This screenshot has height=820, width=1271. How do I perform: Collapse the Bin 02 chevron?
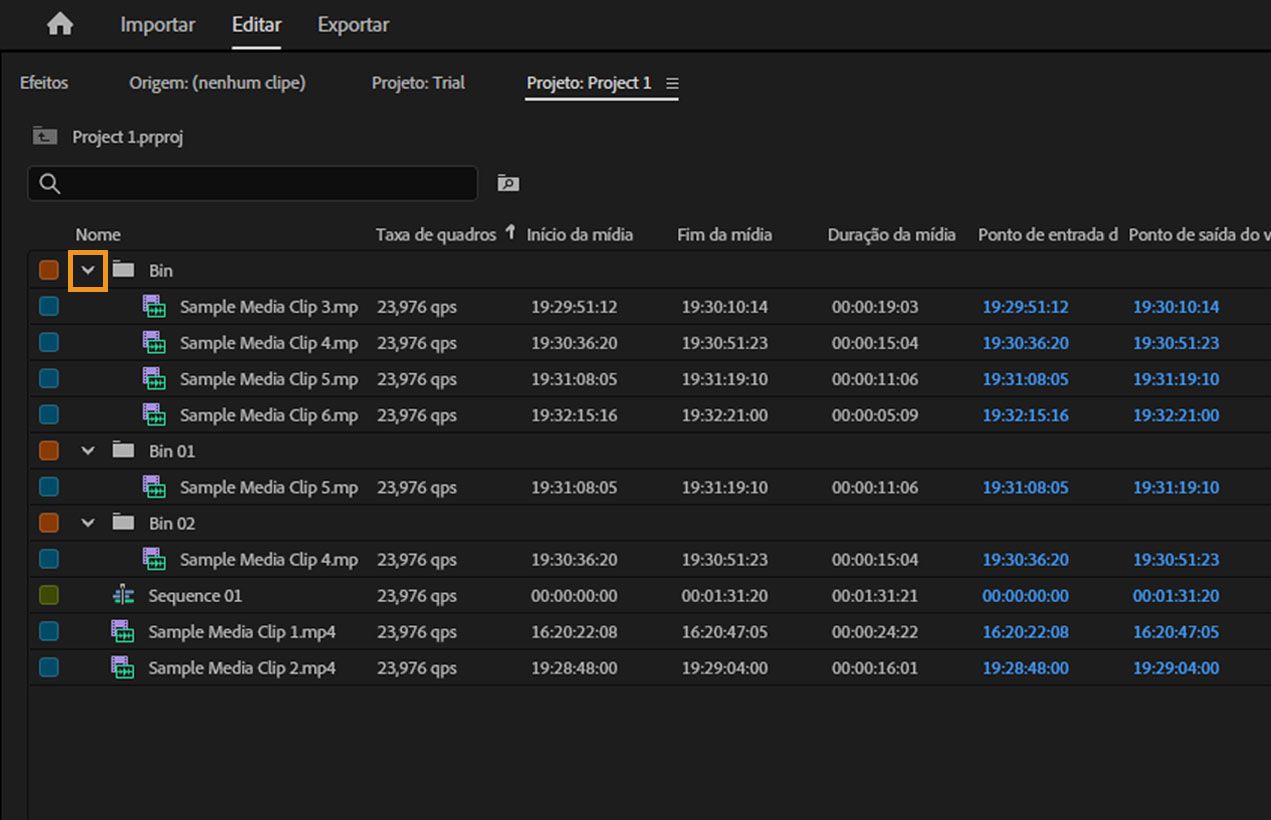(x=88, y=523)
